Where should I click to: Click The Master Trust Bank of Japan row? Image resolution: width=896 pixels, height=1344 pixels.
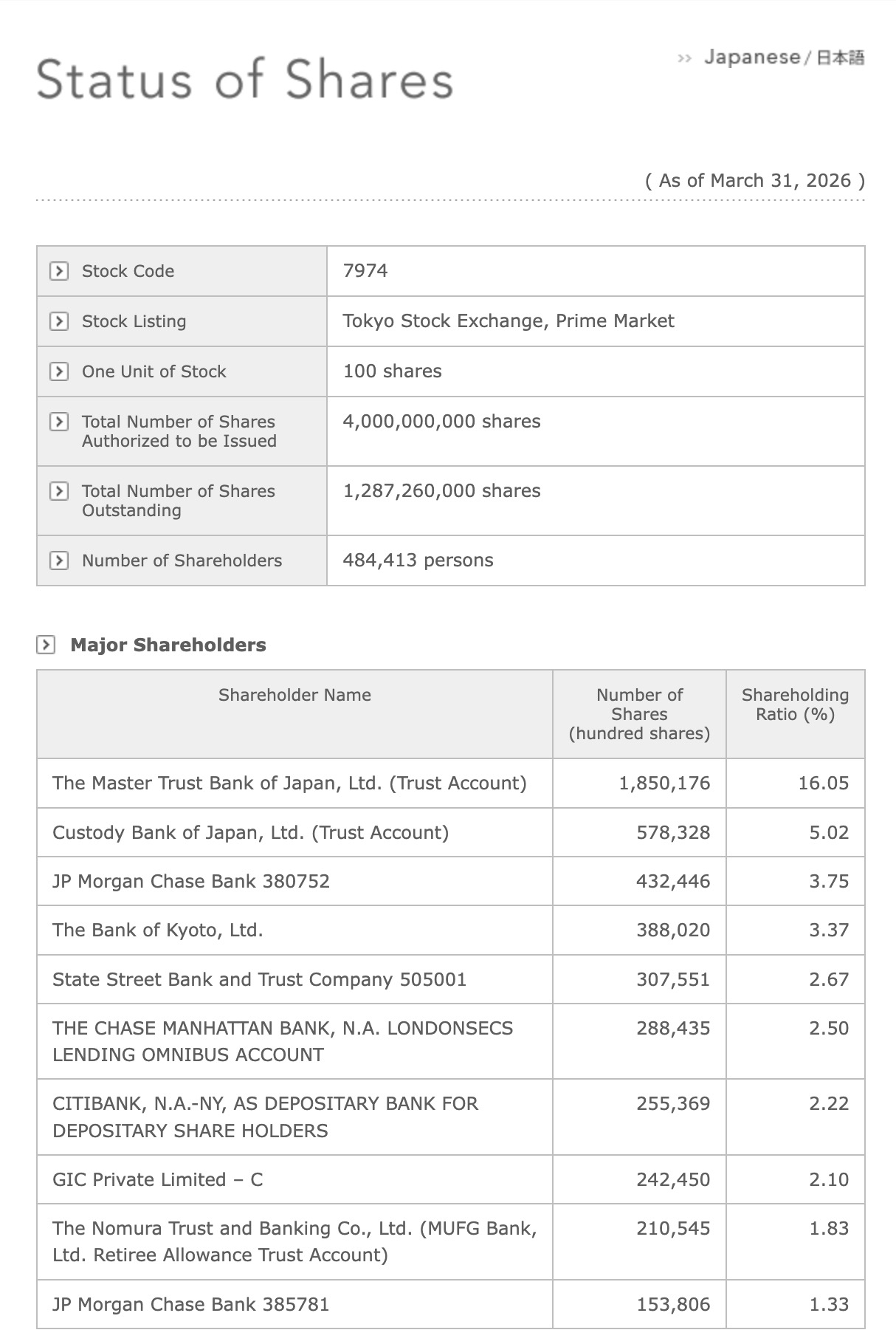coord(450,784)
